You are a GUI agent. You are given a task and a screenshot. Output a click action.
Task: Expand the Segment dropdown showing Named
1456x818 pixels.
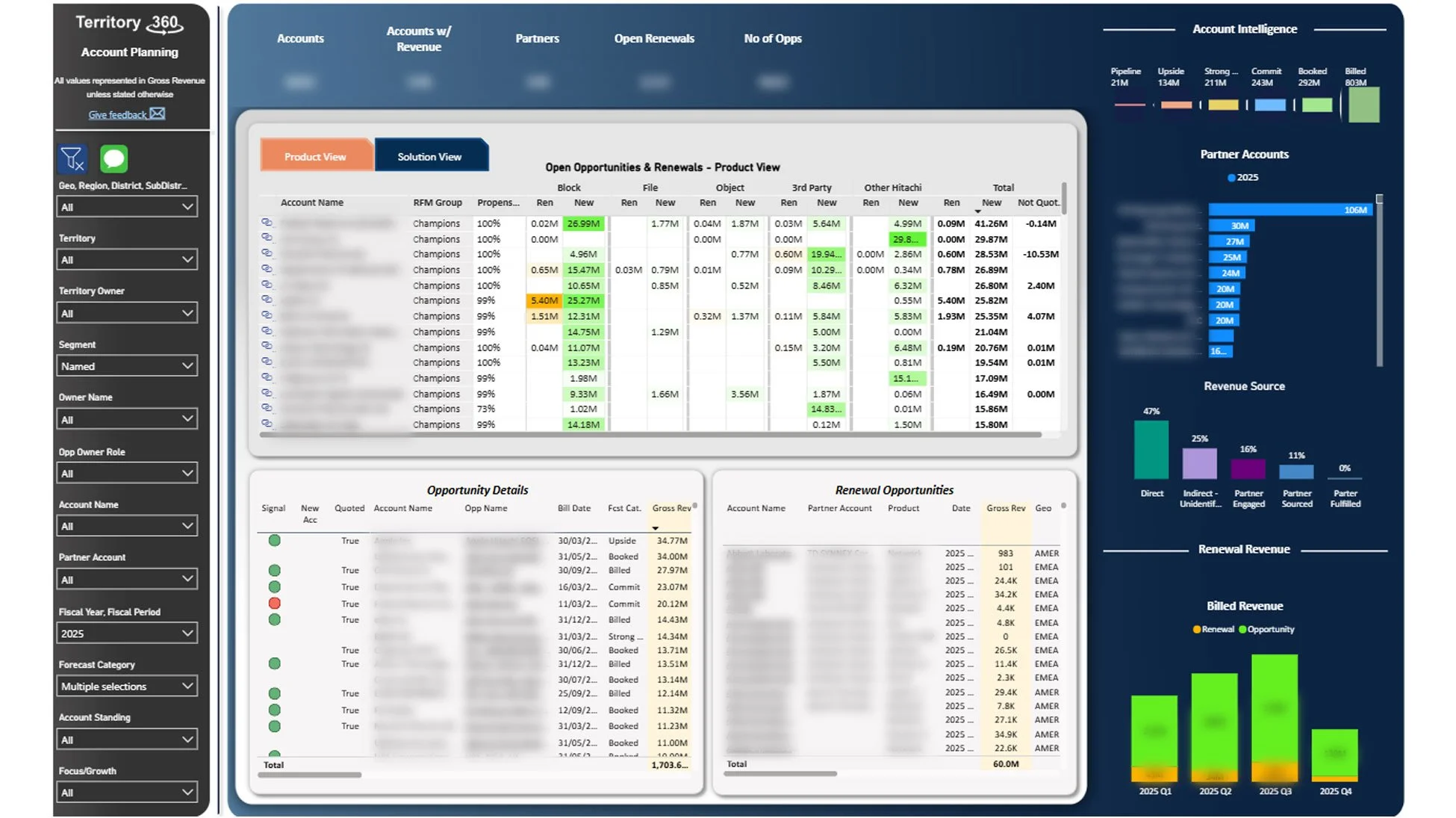[127, 366]
